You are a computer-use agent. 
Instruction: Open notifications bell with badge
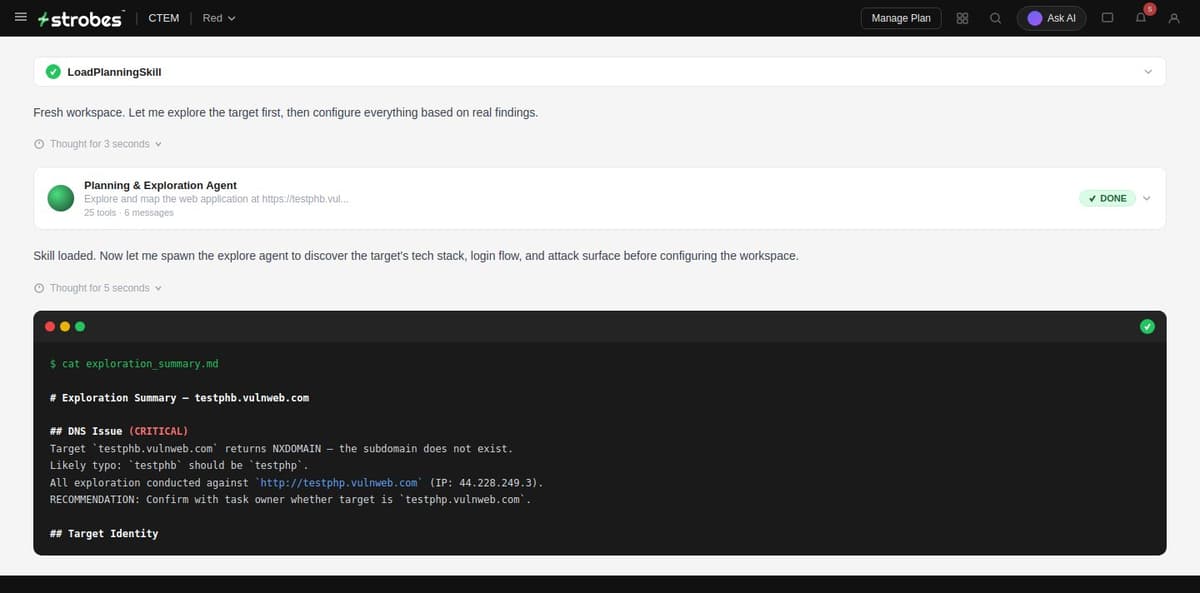click(x=1142, y=17)
